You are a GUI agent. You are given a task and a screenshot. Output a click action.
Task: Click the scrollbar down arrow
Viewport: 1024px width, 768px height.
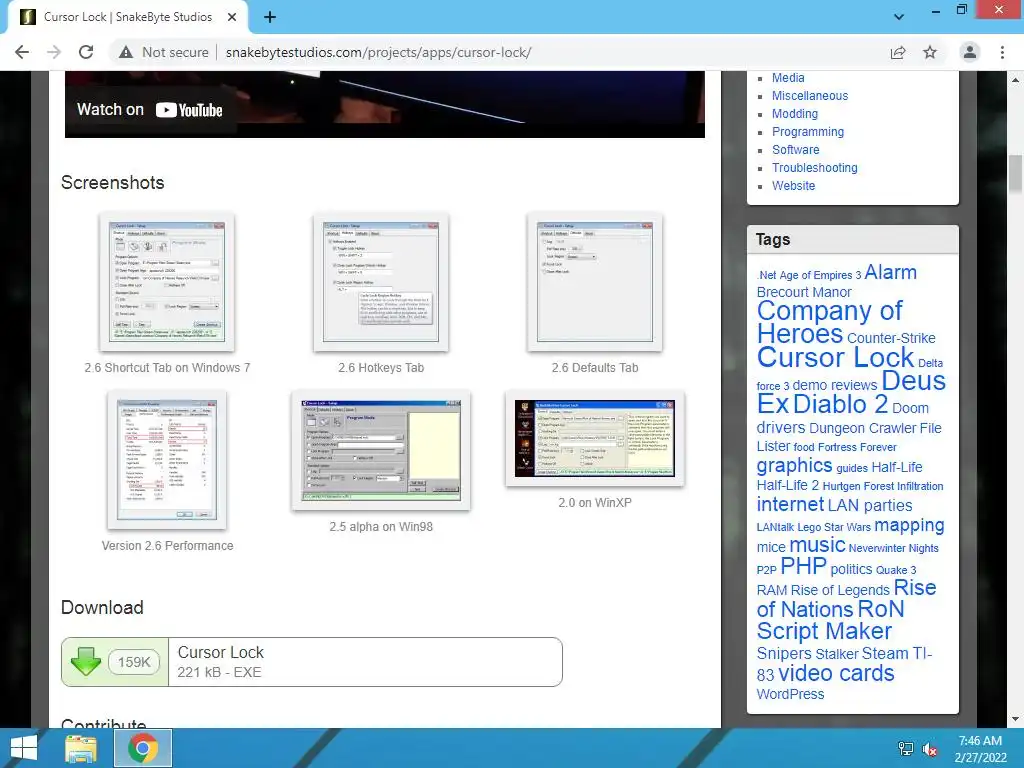[1016, 719]
